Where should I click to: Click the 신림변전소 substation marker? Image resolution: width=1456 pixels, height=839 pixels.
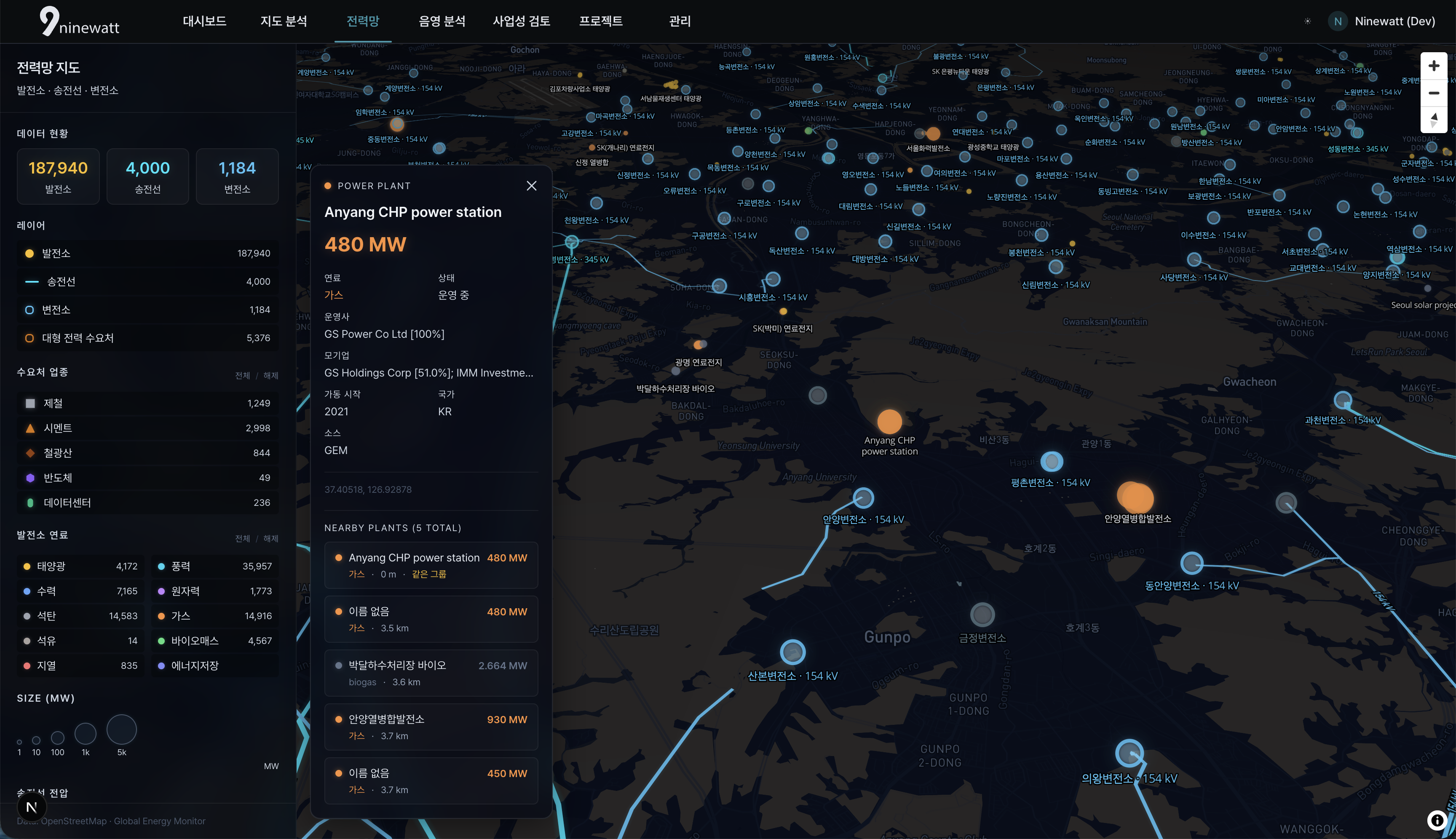click(x=1055, y=267)
